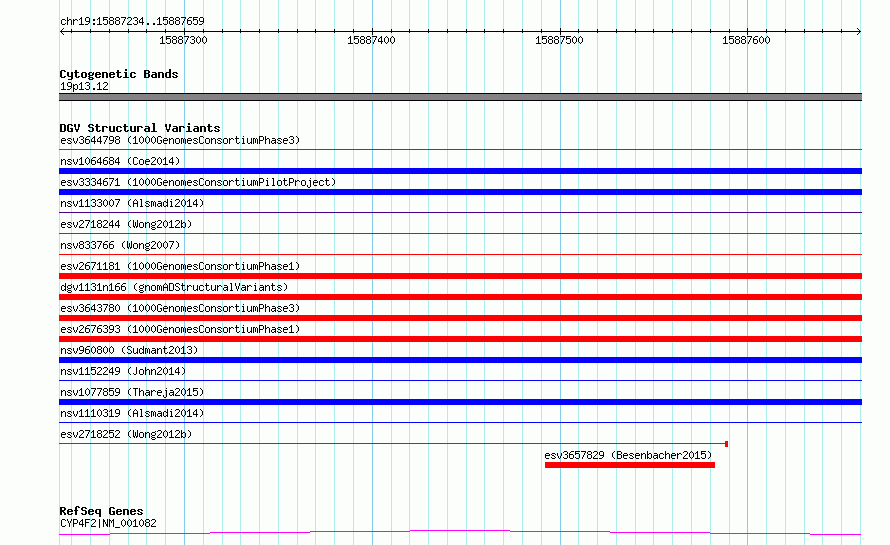Click the red bar under esv2676393
Viewport: 890px width, 545px height.
[x=460, y=339]
